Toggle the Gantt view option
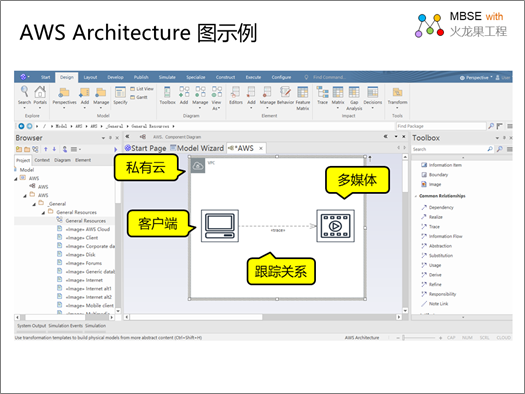Image resolution: width=525 pixels, height=394 pixels. (139, 97)
